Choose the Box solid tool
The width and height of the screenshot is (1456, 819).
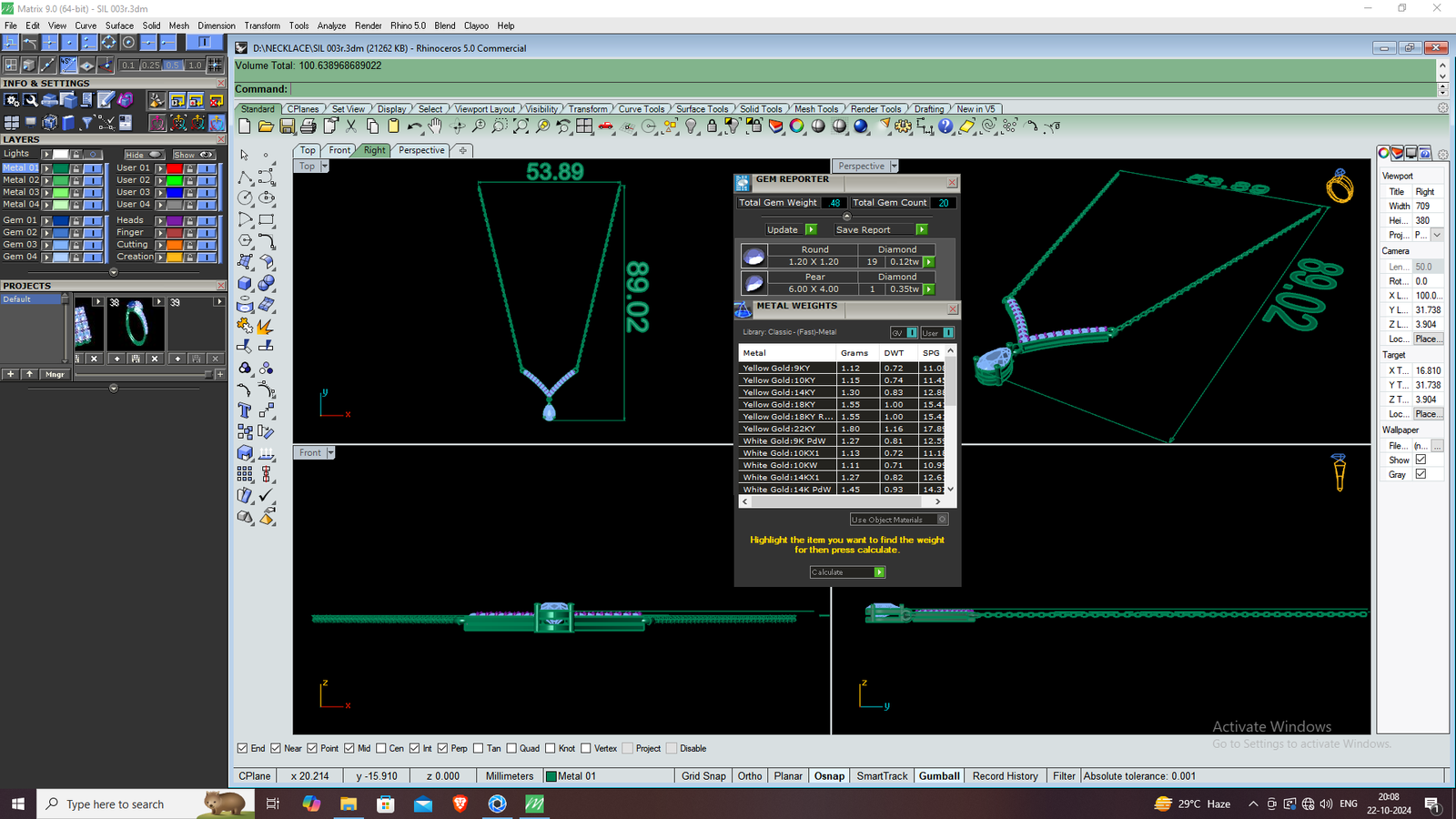tap(246, 283)
